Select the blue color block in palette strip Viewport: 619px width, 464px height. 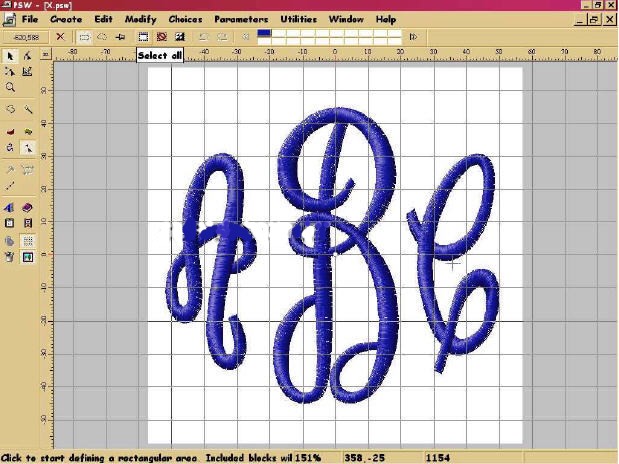pos(264,32)
